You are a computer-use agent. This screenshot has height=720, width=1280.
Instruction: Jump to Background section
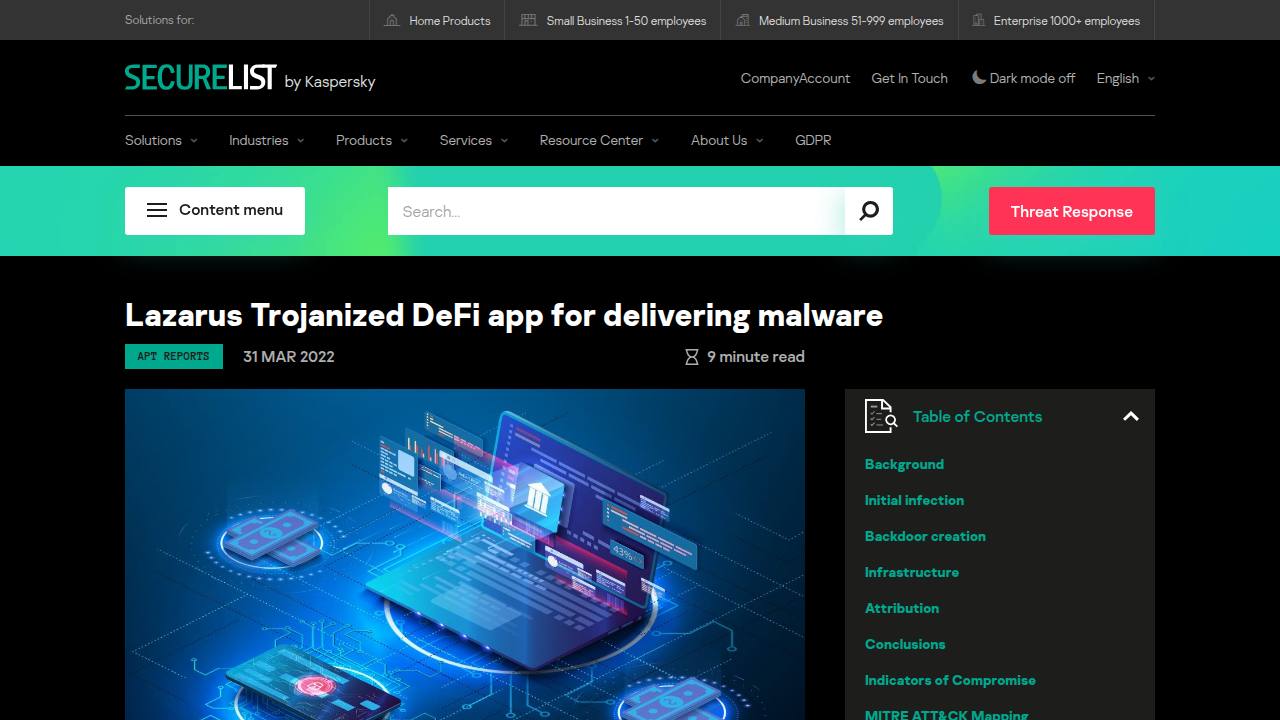904,464
